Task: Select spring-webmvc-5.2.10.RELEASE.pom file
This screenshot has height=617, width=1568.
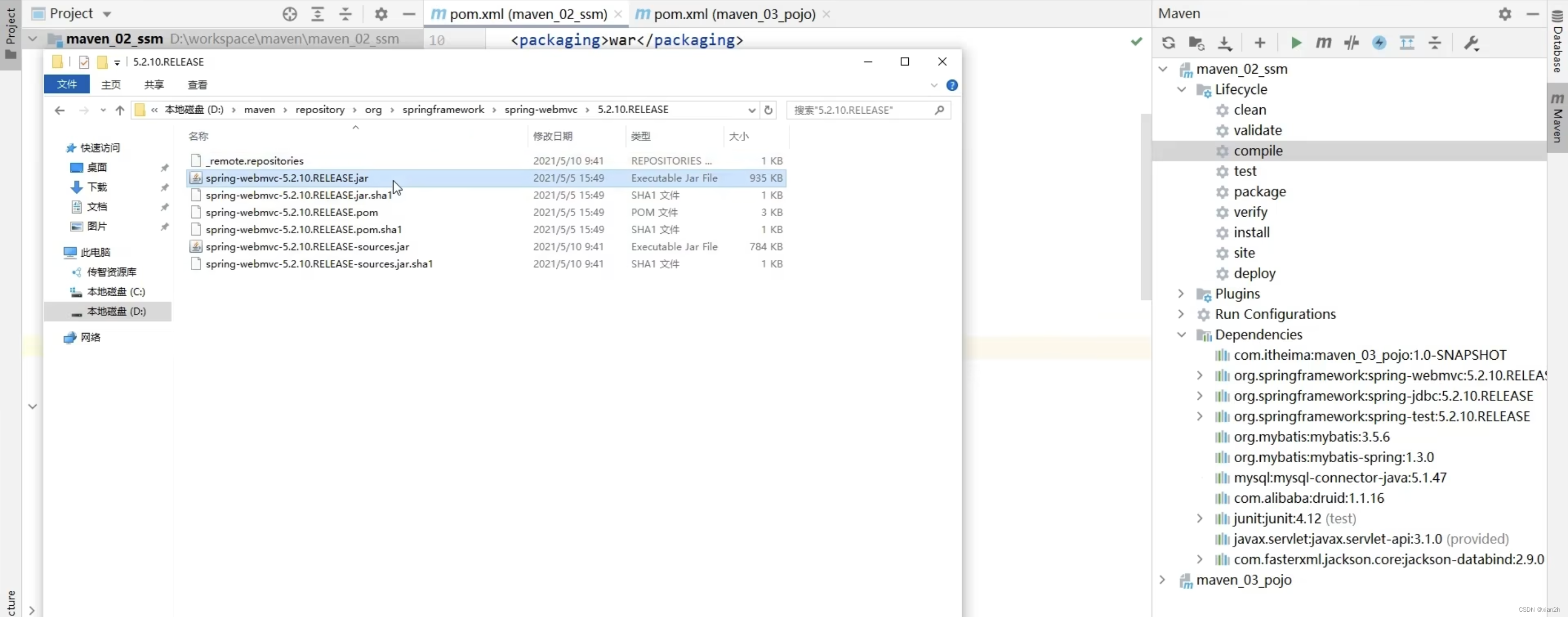Action: pyautogui.click(x=292, y=212)
